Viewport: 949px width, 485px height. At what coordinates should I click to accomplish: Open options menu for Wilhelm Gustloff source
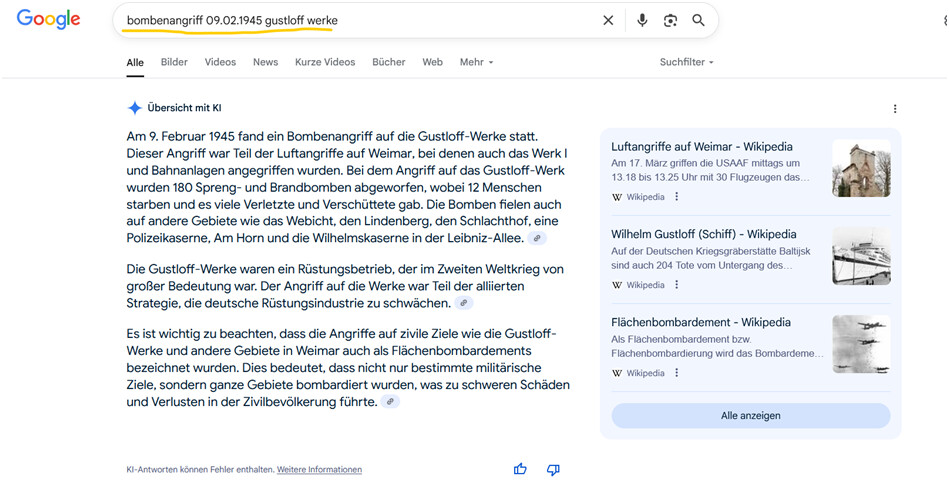677,285
